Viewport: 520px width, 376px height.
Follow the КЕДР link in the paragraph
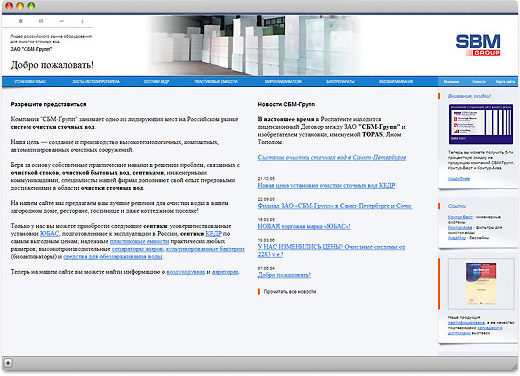(x=214, y=234)
